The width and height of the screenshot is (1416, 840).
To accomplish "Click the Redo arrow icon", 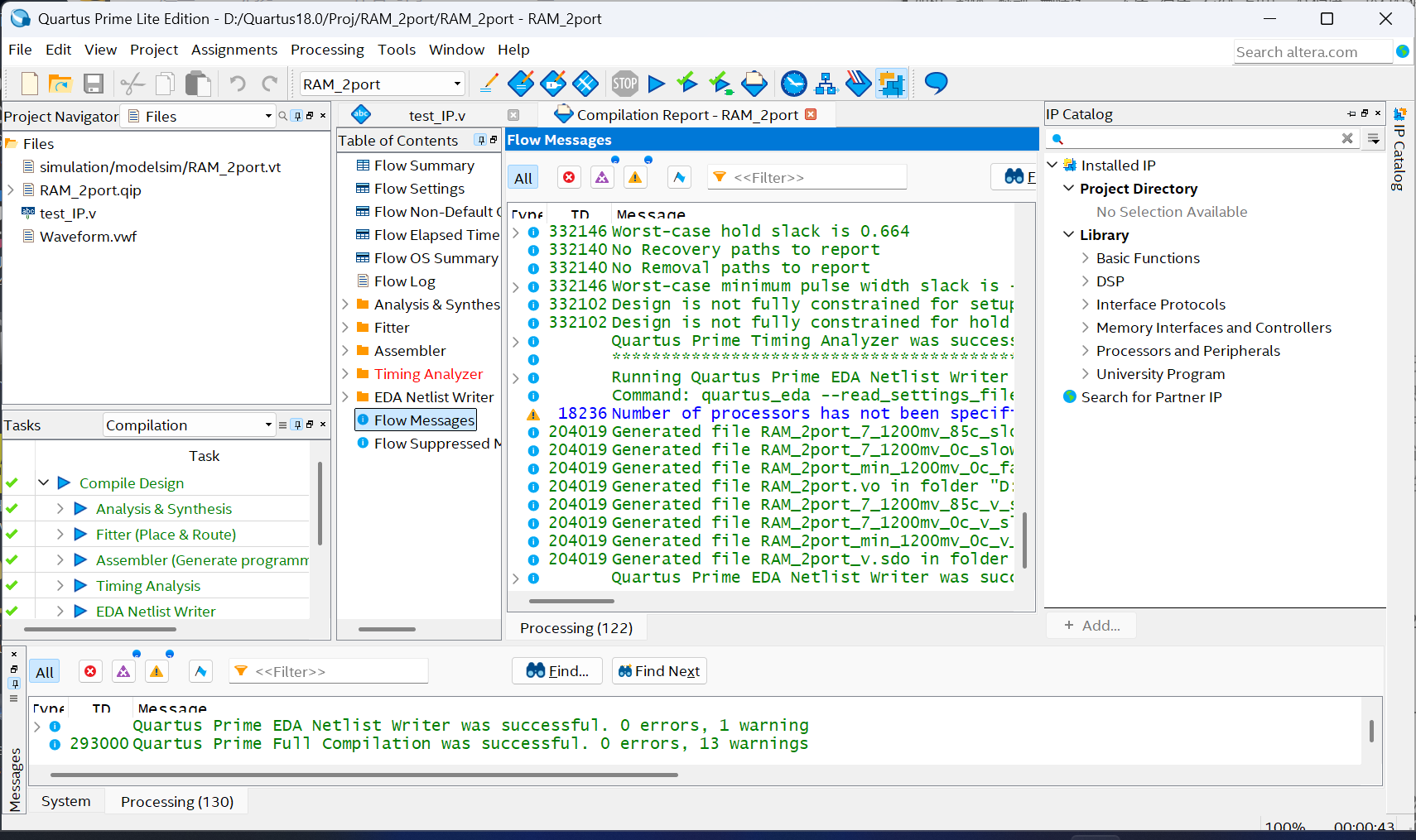I will [270, 84].
